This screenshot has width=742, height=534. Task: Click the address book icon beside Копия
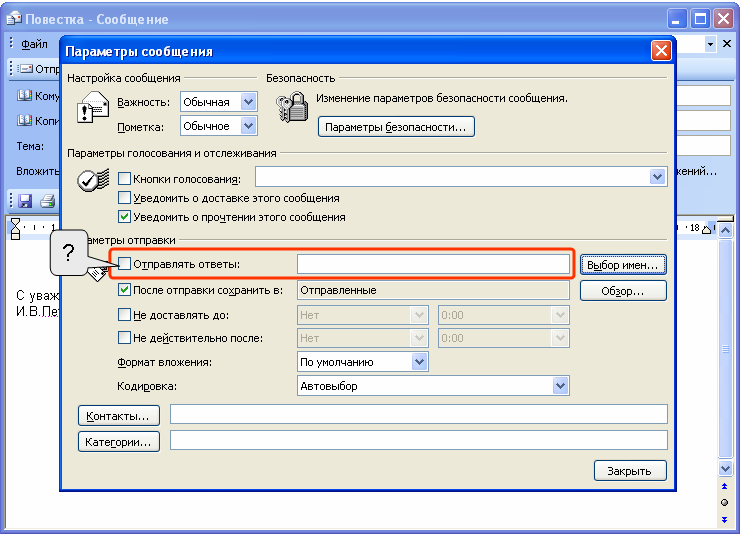pos(24,121)
